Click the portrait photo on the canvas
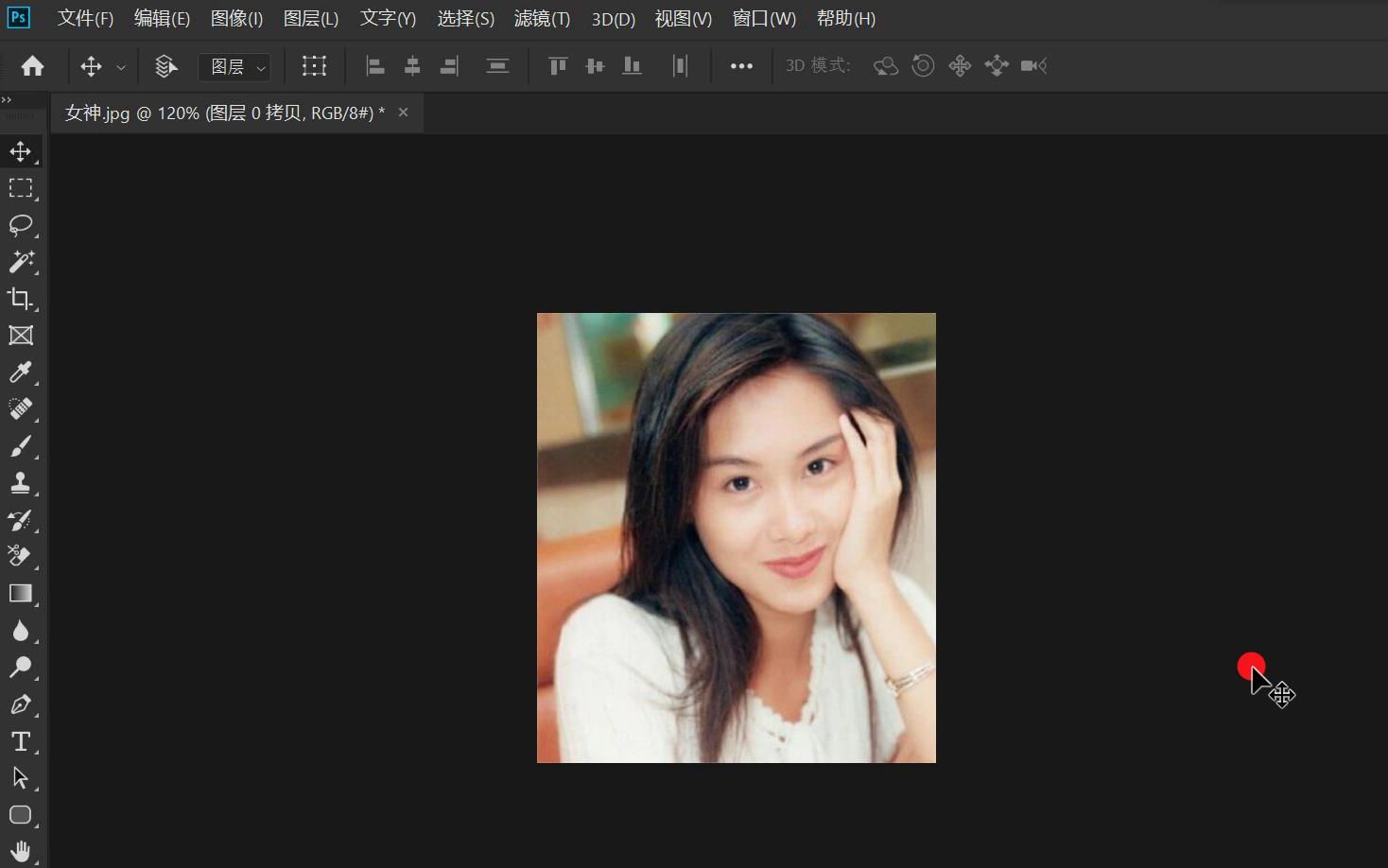1388x868 pixels. (x=737, y=538)
